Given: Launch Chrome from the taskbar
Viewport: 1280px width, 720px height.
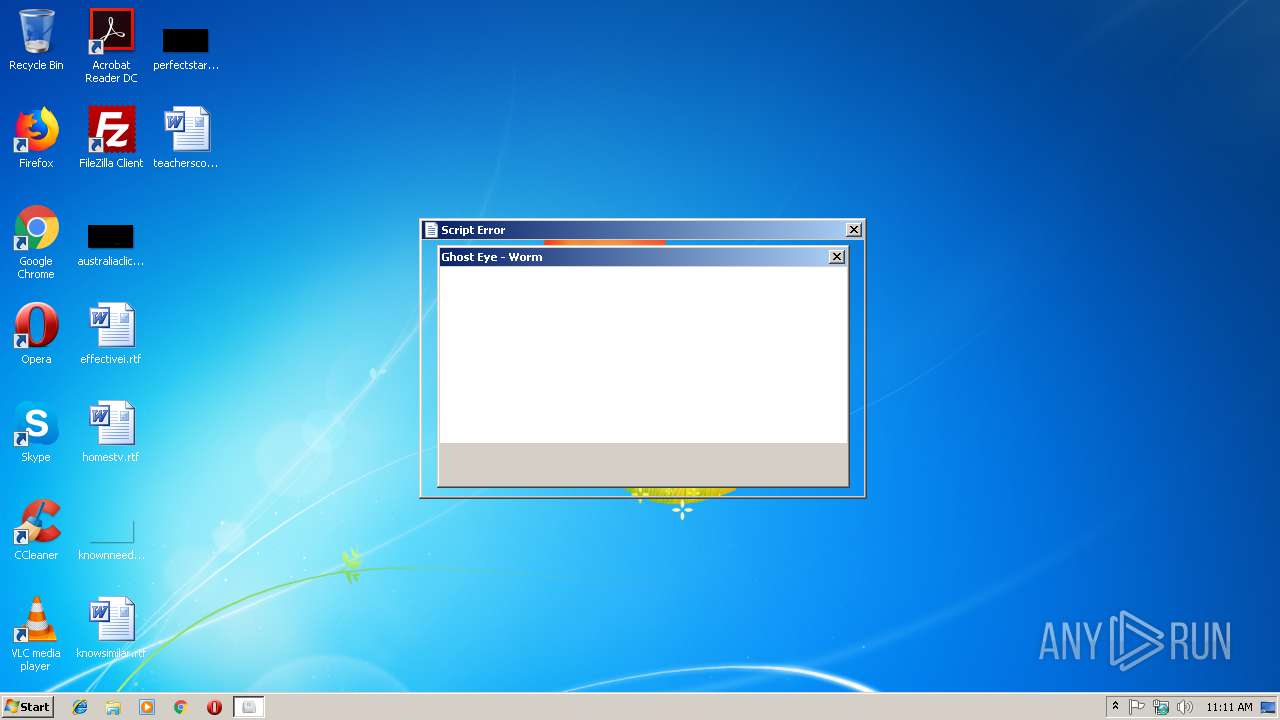Looking at the screenshot, I should 181,707.
